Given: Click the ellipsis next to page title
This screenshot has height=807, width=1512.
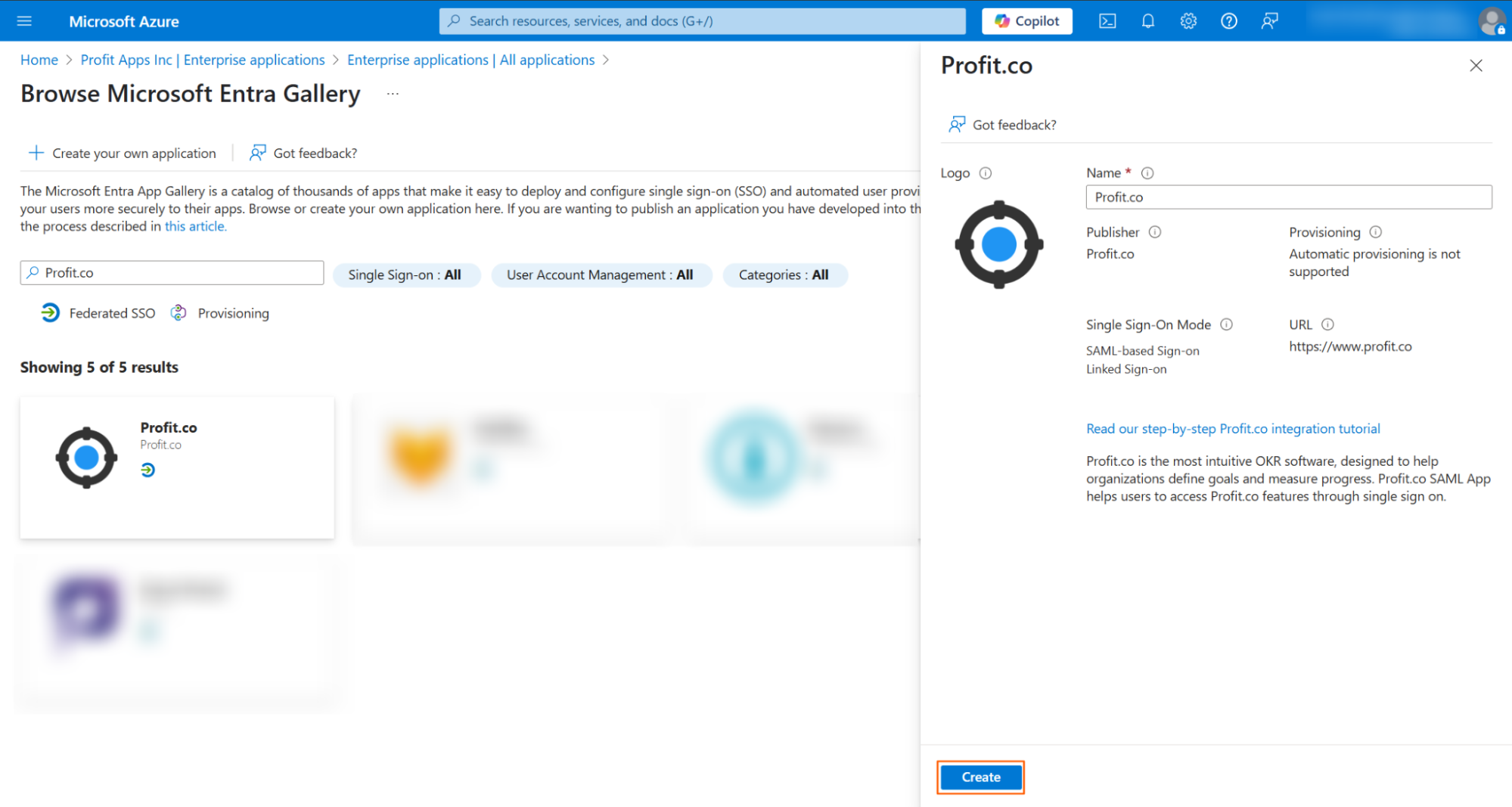Looking at the screenshot, I should coord(393,94).
